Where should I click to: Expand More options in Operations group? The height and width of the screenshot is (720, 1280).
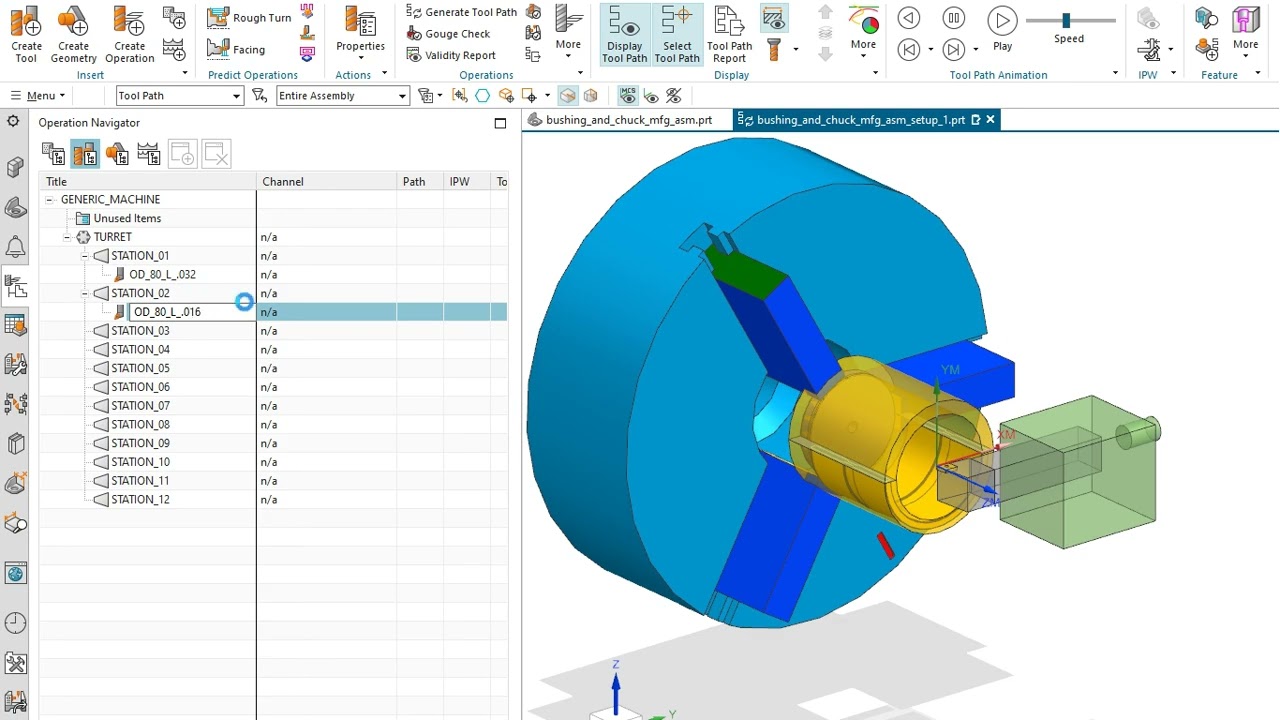pyautogui.click(x=568, y=33)
